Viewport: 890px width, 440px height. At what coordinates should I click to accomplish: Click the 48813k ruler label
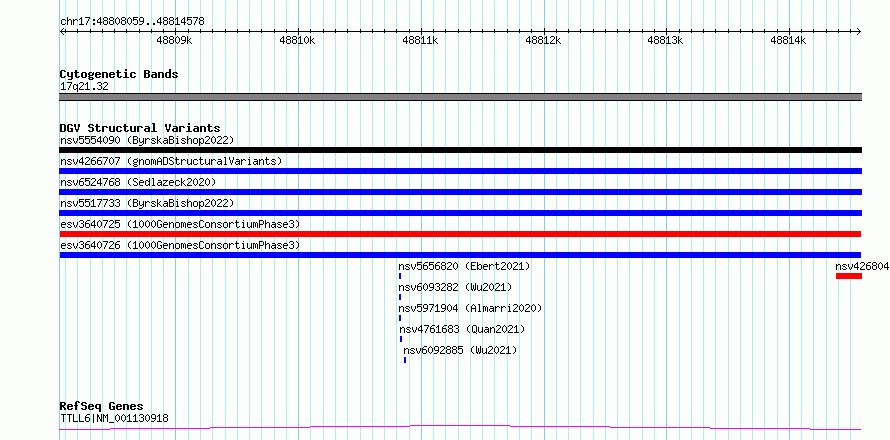tap(665, 40)
